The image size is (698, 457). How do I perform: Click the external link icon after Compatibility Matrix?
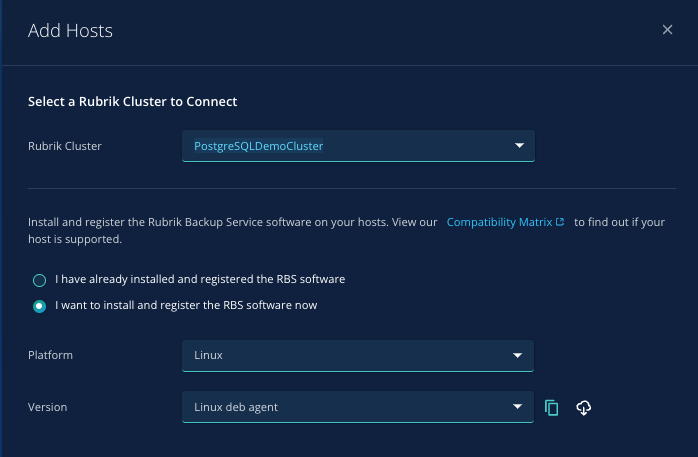point(560,222)
